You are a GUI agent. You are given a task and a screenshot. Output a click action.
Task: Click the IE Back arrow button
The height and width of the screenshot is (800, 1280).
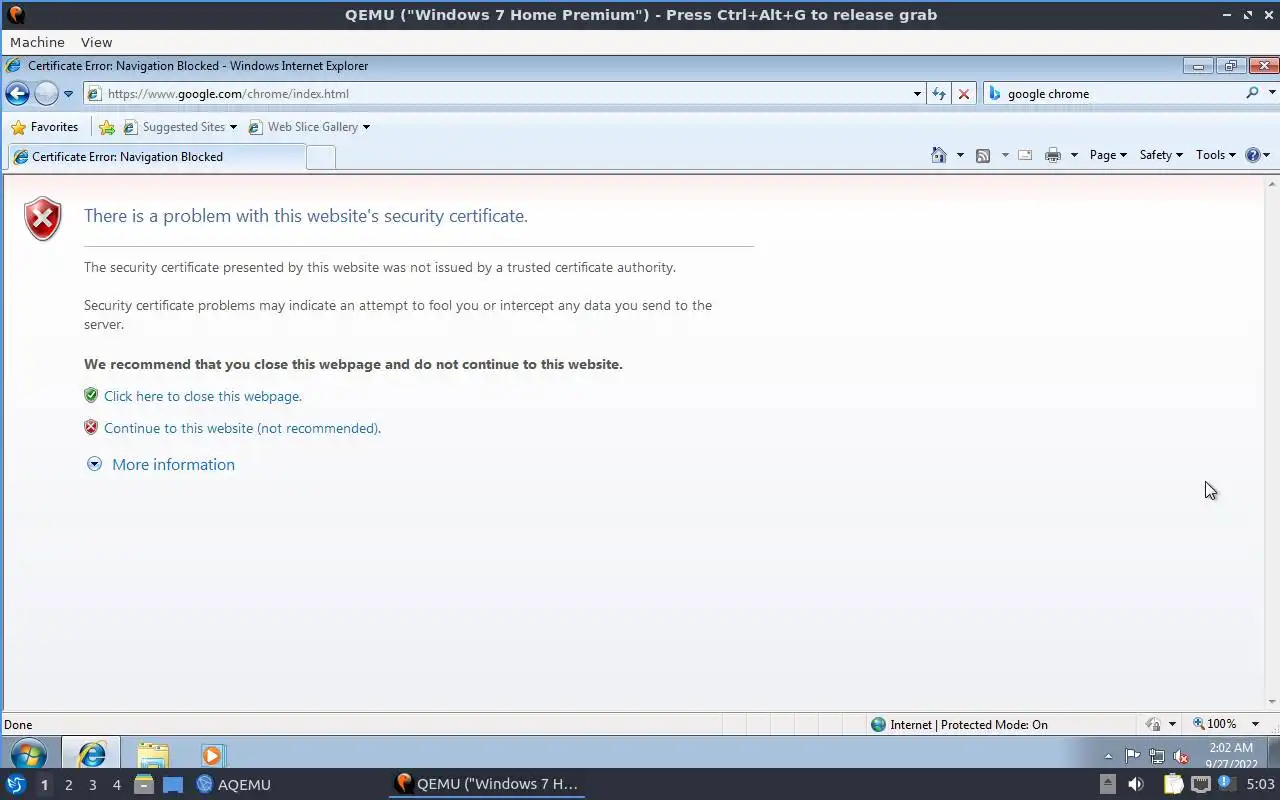click(x=17, y=94)
